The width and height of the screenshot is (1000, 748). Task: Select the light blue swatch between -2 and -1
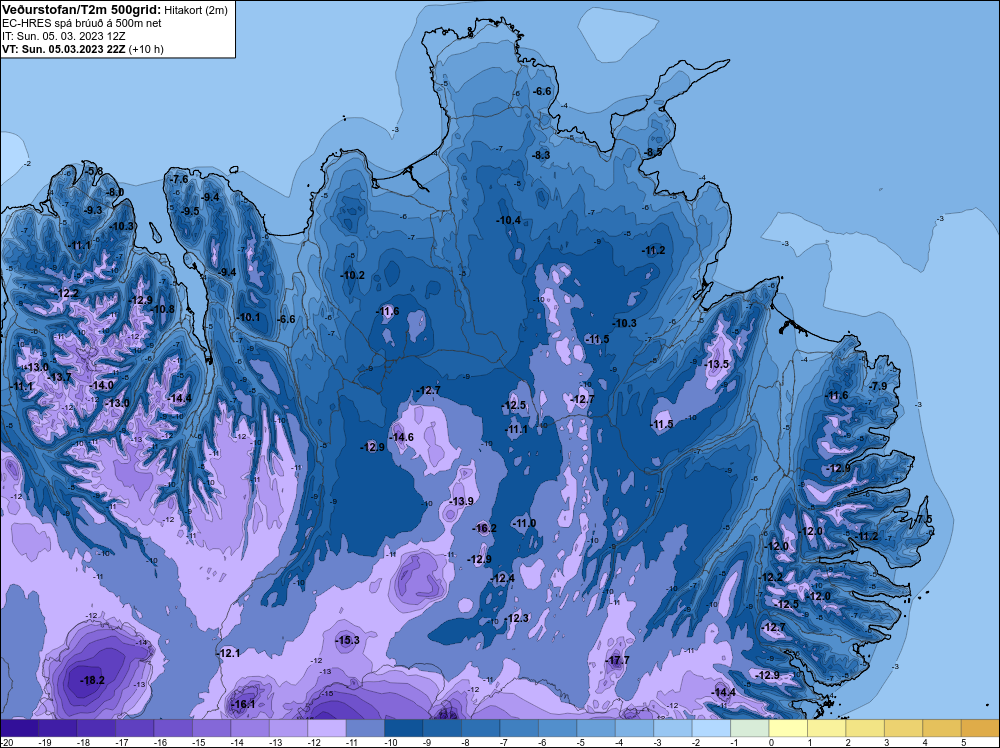[x=712, y=728]
